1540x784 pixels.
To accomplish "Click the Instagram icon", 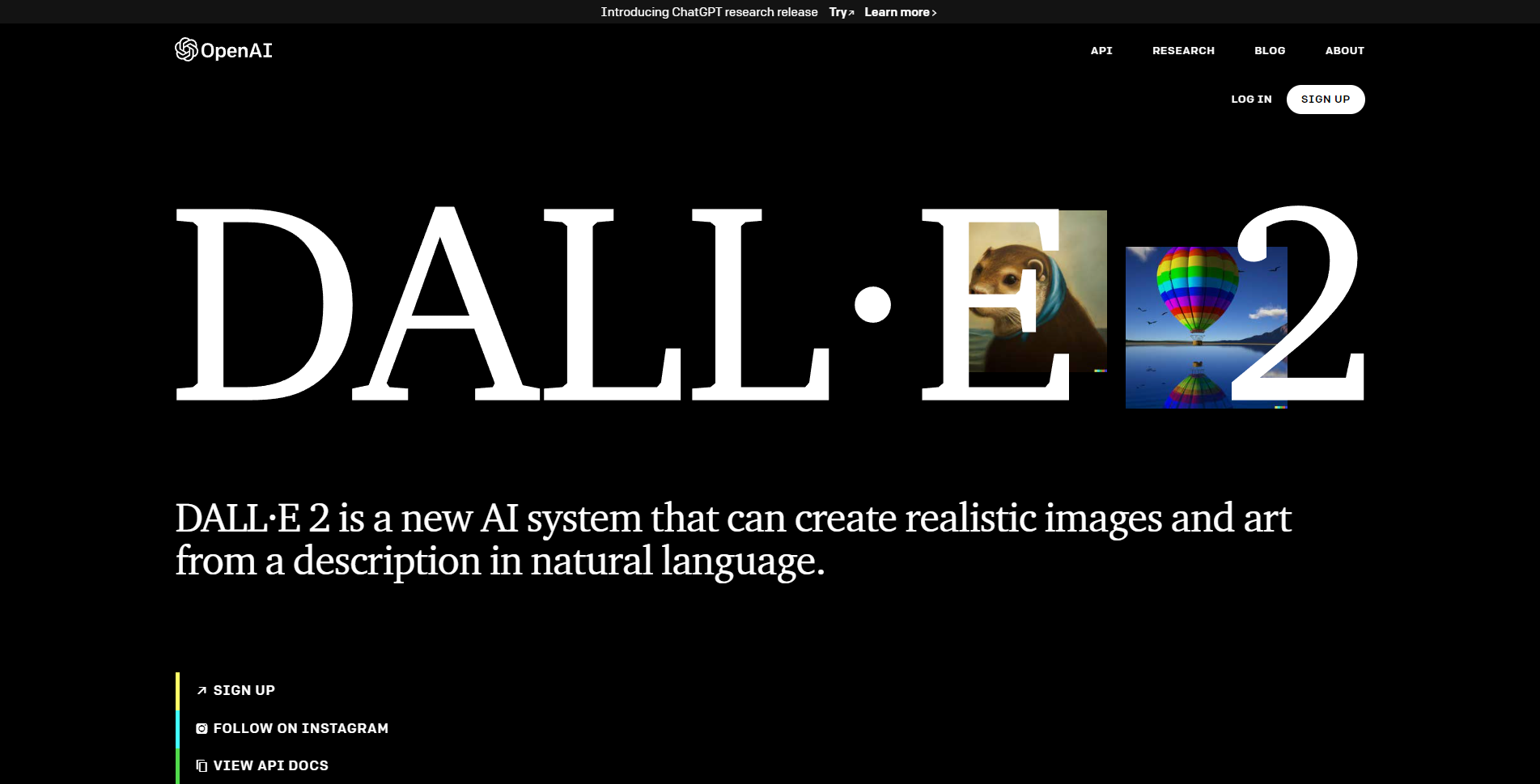I will [202, 729].
